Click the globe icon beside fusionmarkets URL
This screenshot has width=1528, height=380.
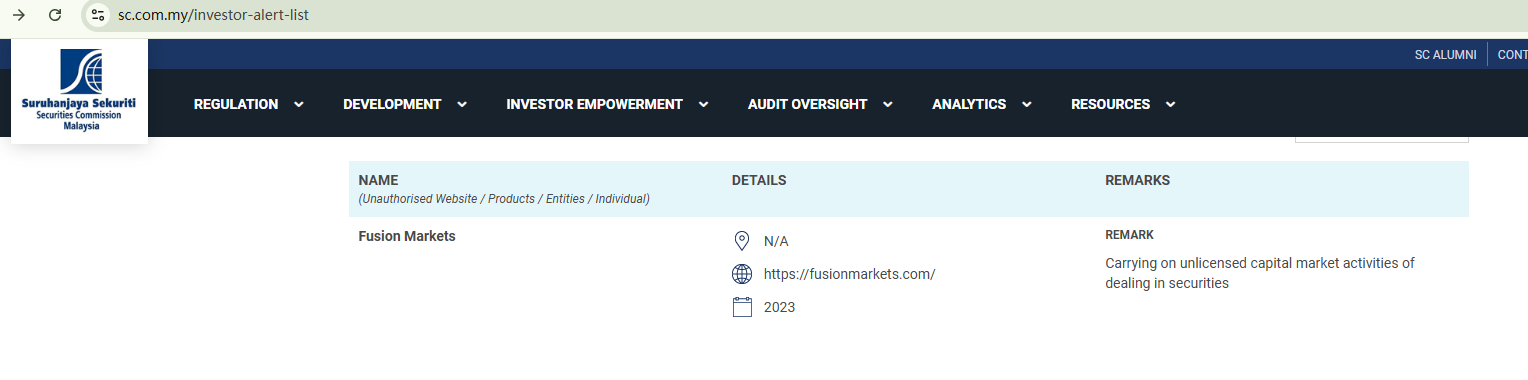[x=742, y=274]
